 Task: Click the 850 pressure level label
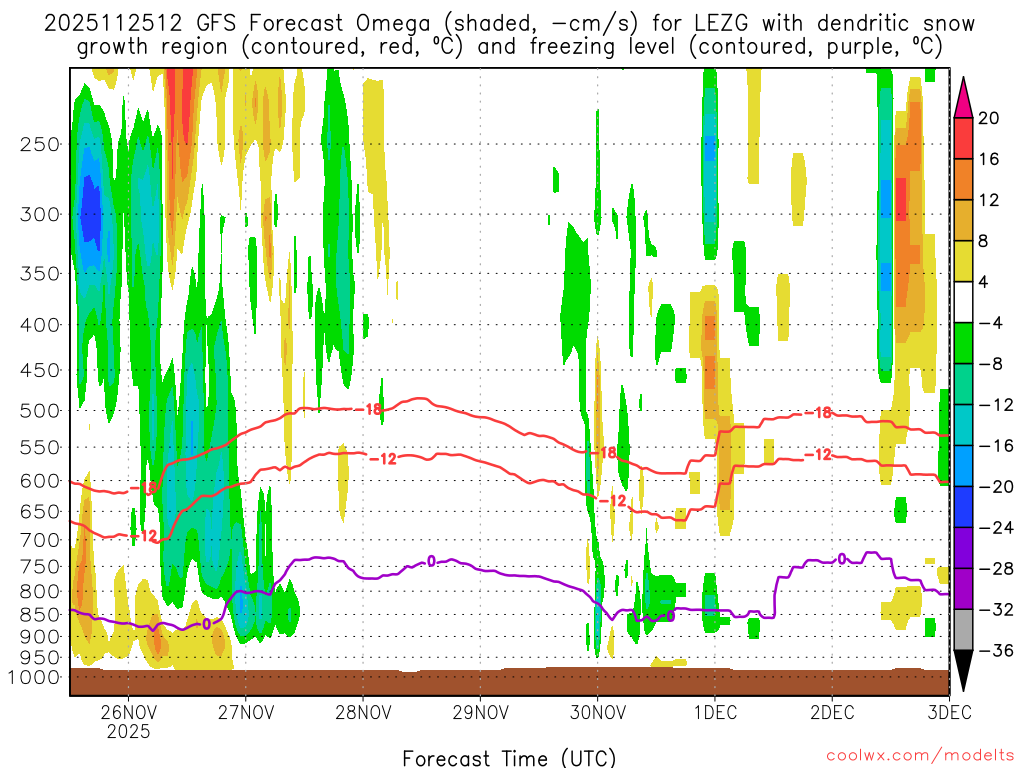pos(40,615)
